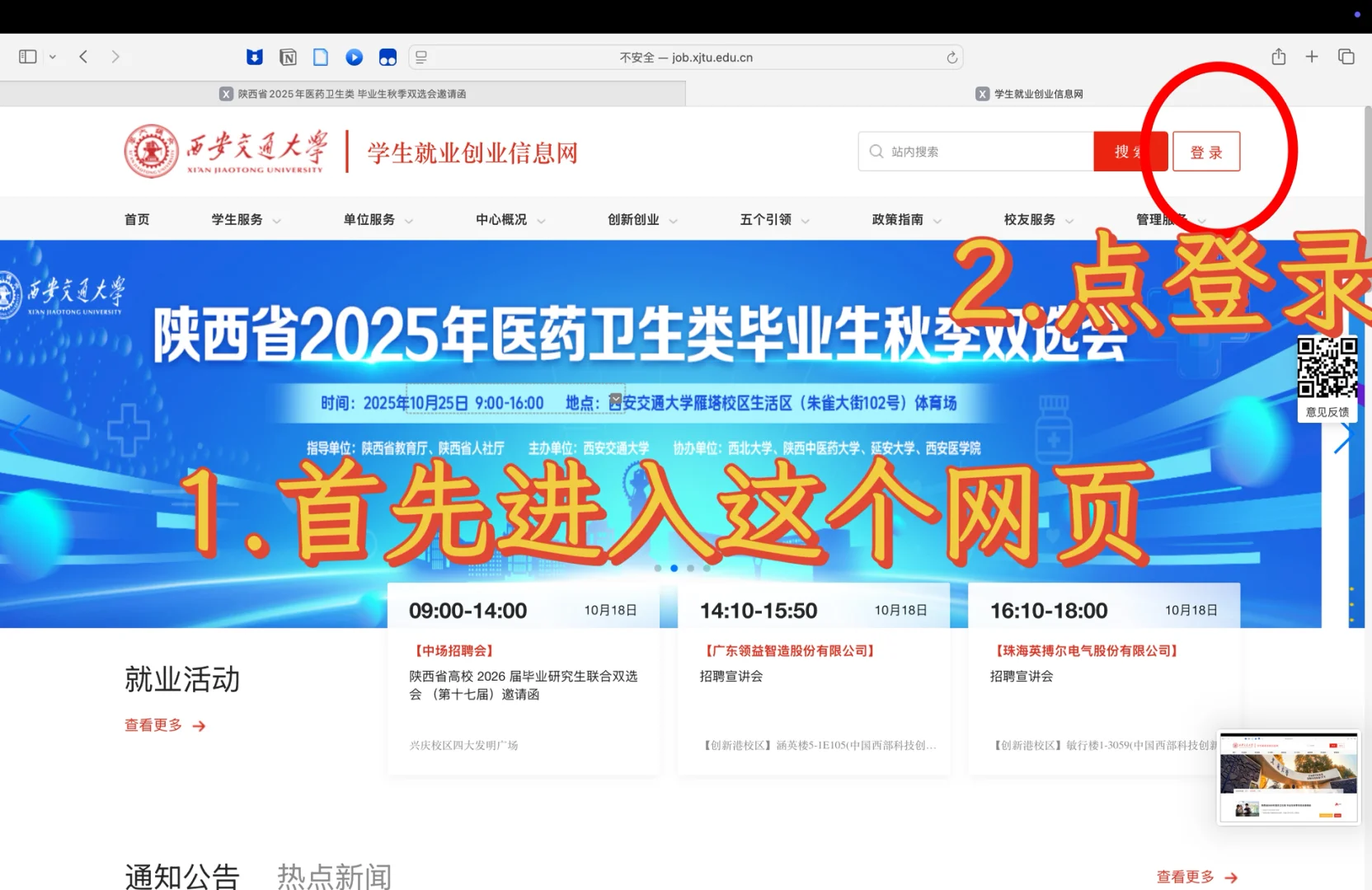Reload the current page
The image size is (1372, 890).
pos(951,57)
